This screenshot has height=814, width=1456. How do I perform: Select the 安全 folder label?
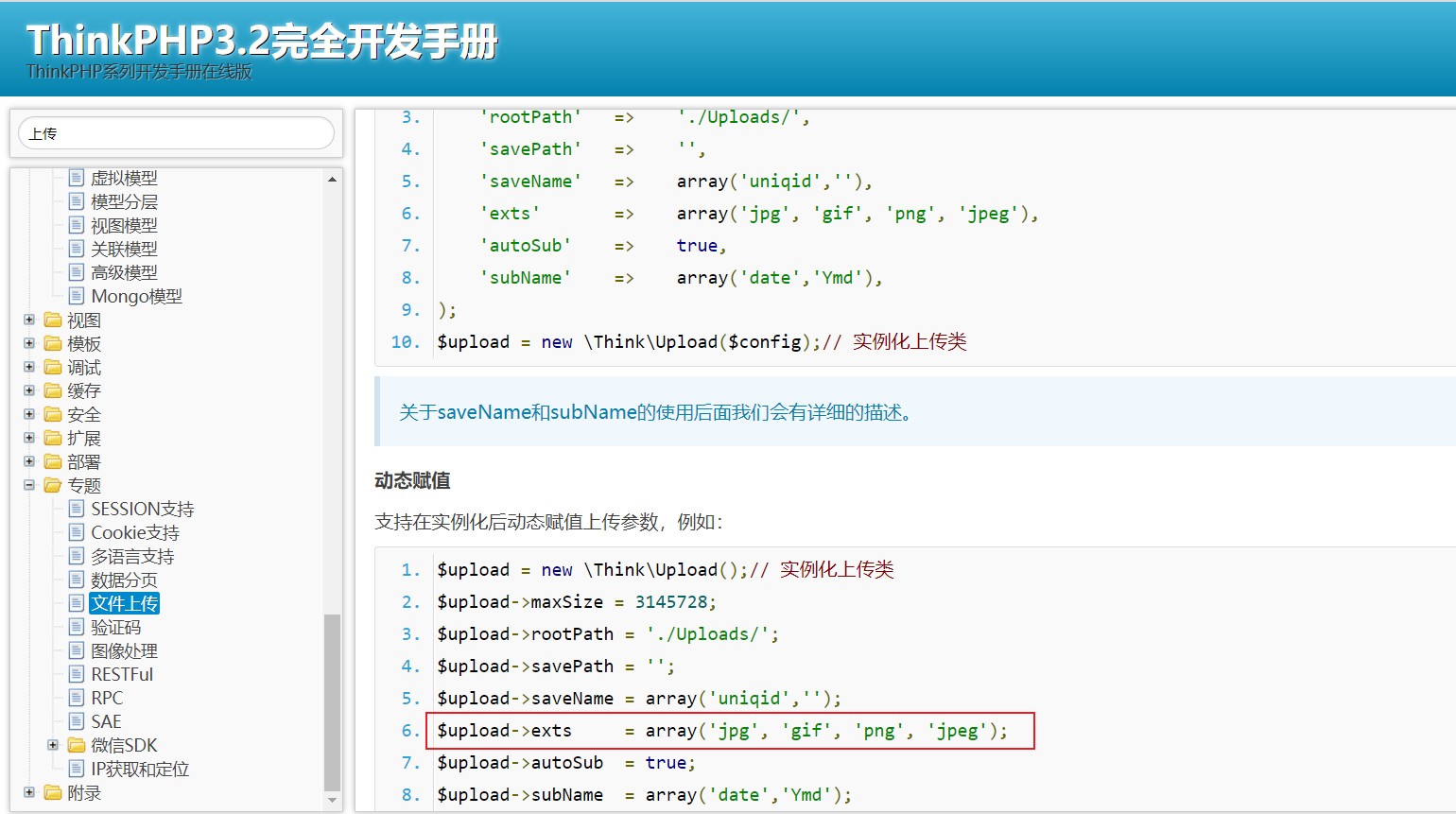pos(84,414)
